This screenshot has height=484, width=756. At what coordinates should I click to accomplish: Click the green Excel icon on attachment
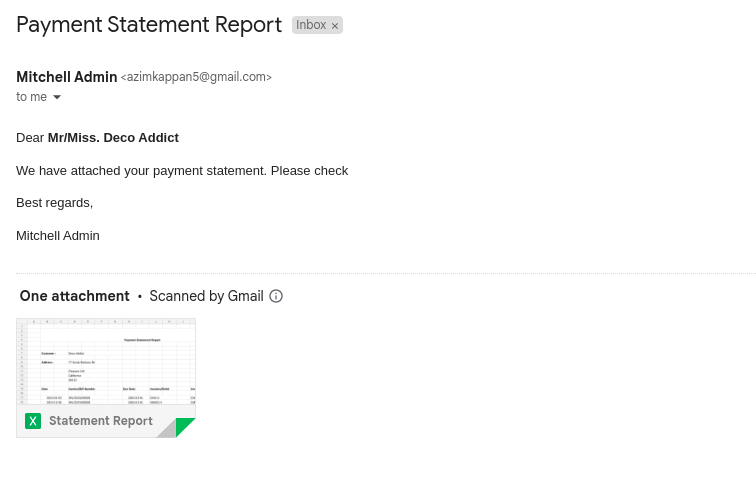point(33,421)
